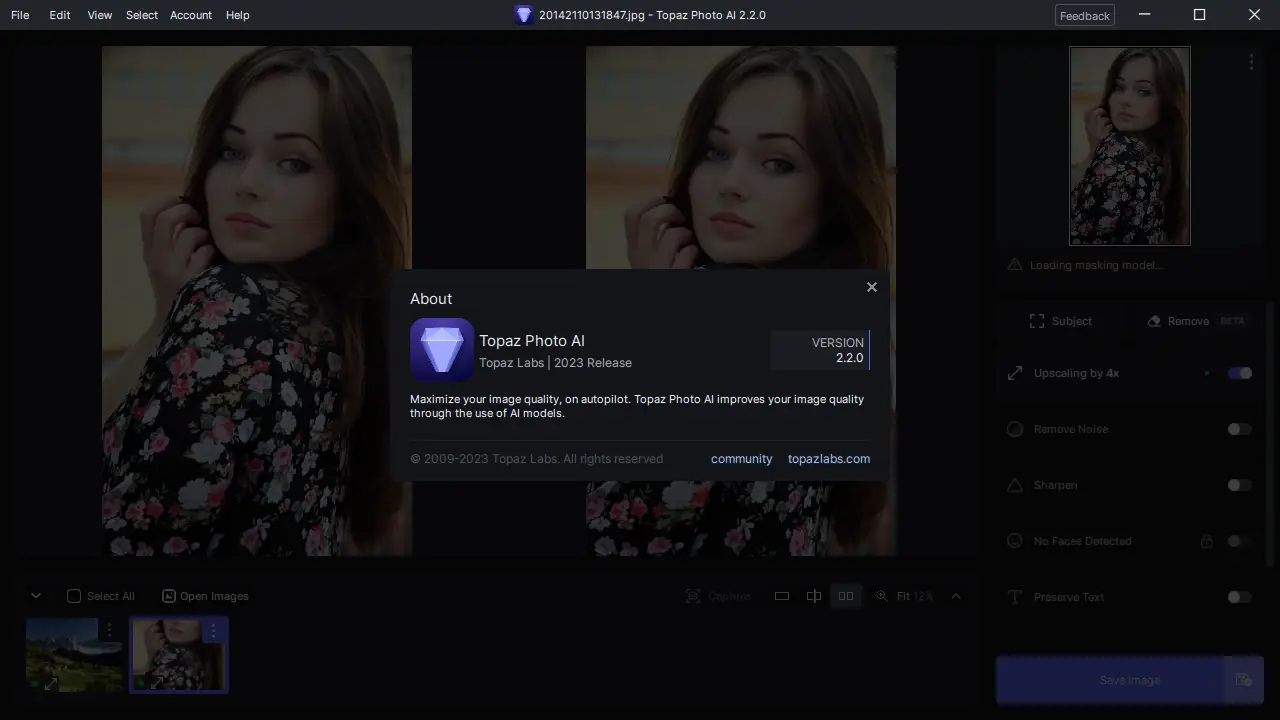
Task: Click the lock icon beside No Faces Detected
Action: [x=1207, y=541]
